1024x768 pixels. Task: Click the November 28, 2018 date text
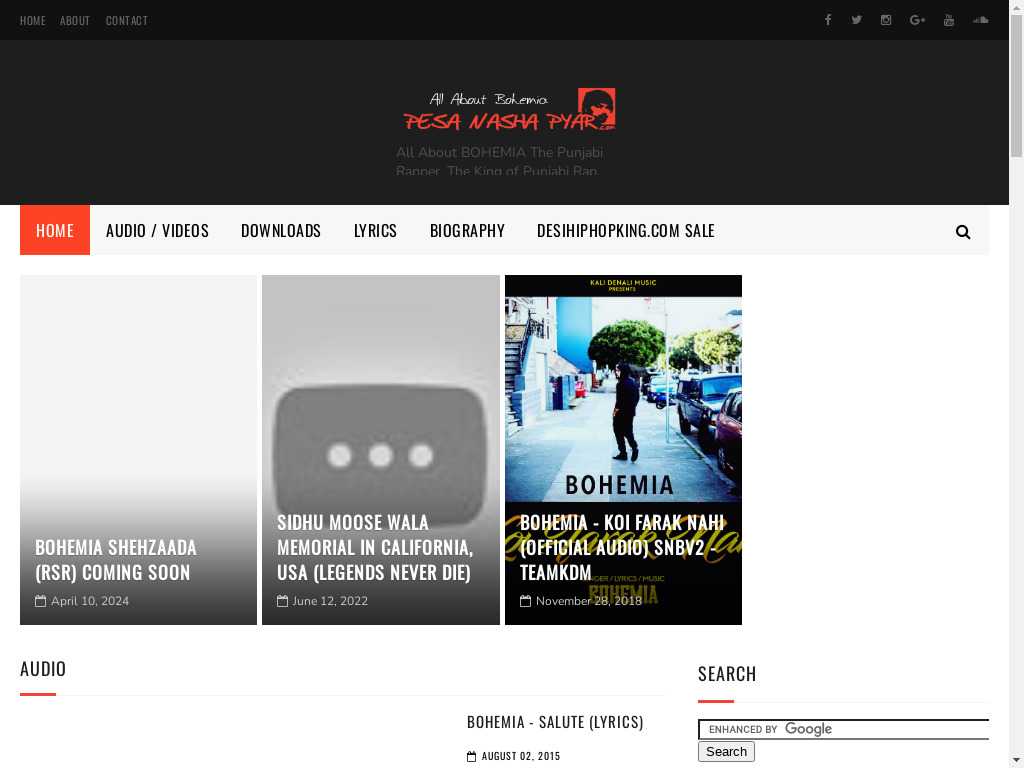(x=589, y=601)
